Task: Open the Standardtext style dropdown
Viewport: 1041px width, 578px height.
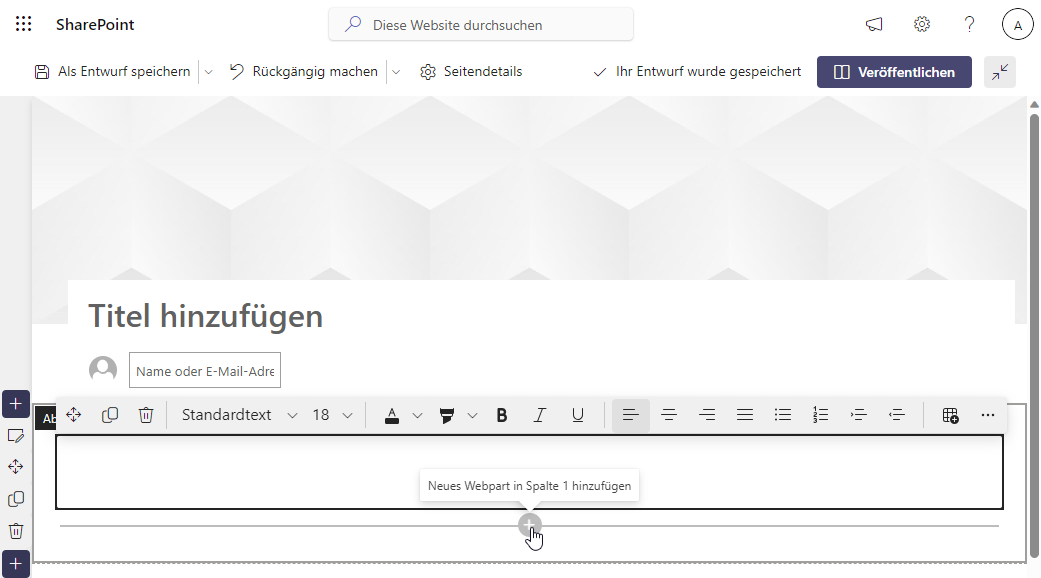Action: click(239, 415)
